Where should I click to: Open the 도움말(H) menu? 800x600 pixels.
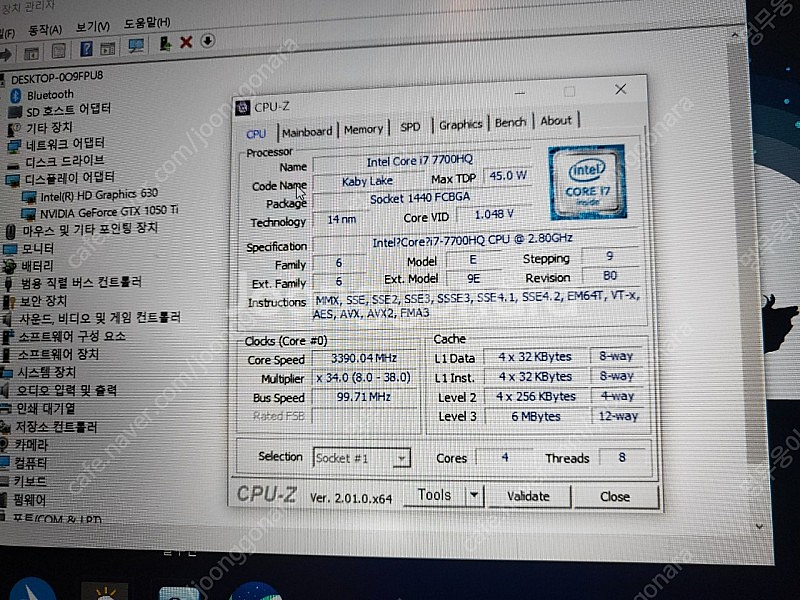[x=147, y=22]
